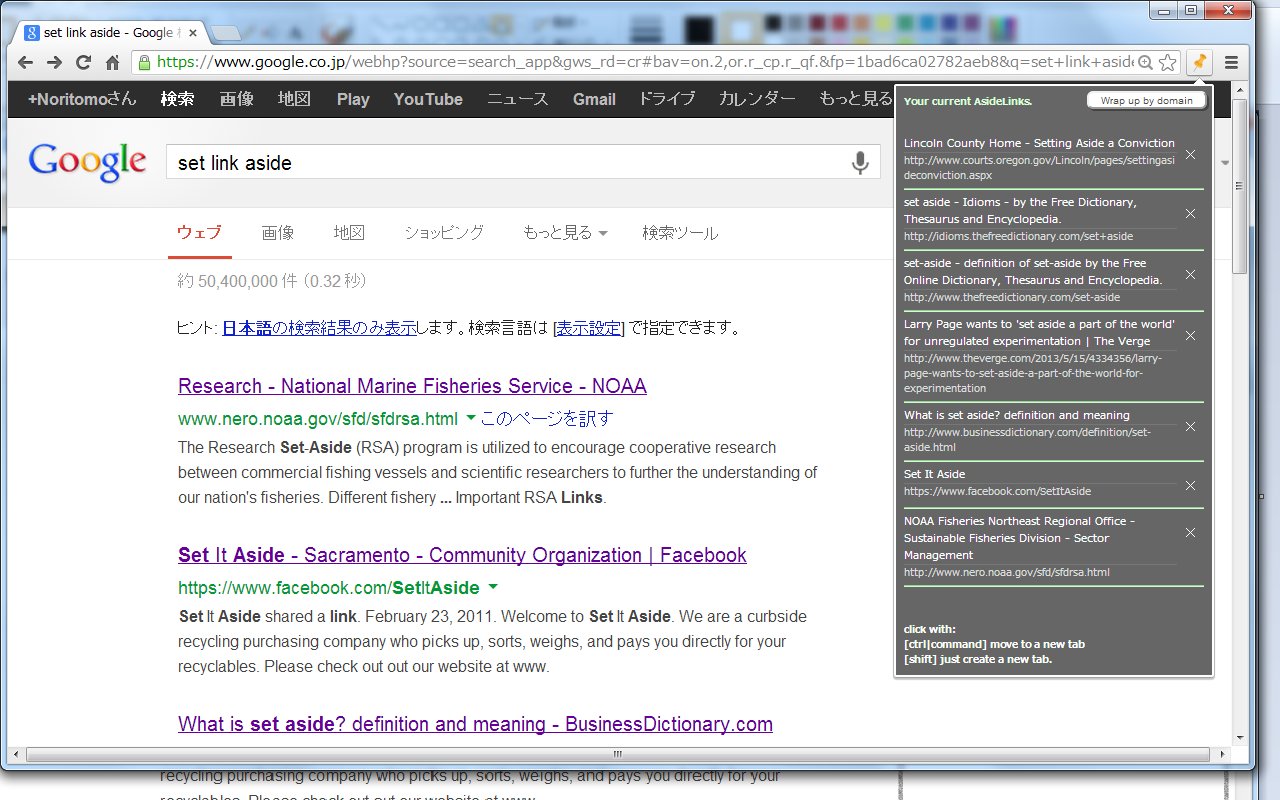Open the home page icon
Screen dimensions: 1280x800
tap(112, 62)
